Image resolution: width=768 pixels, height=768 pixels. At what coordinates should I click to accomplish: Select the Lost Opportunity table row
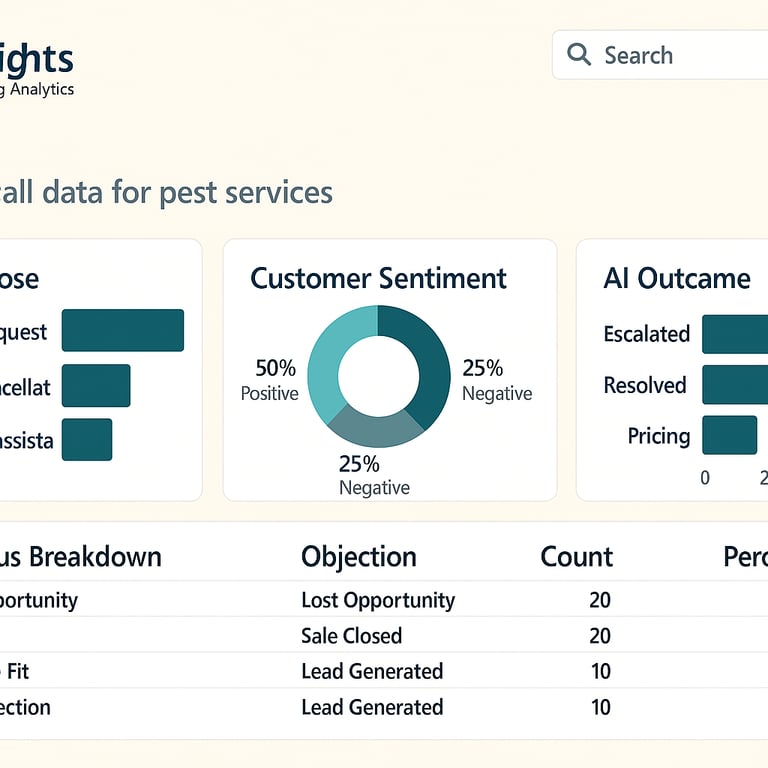[378, 600]
